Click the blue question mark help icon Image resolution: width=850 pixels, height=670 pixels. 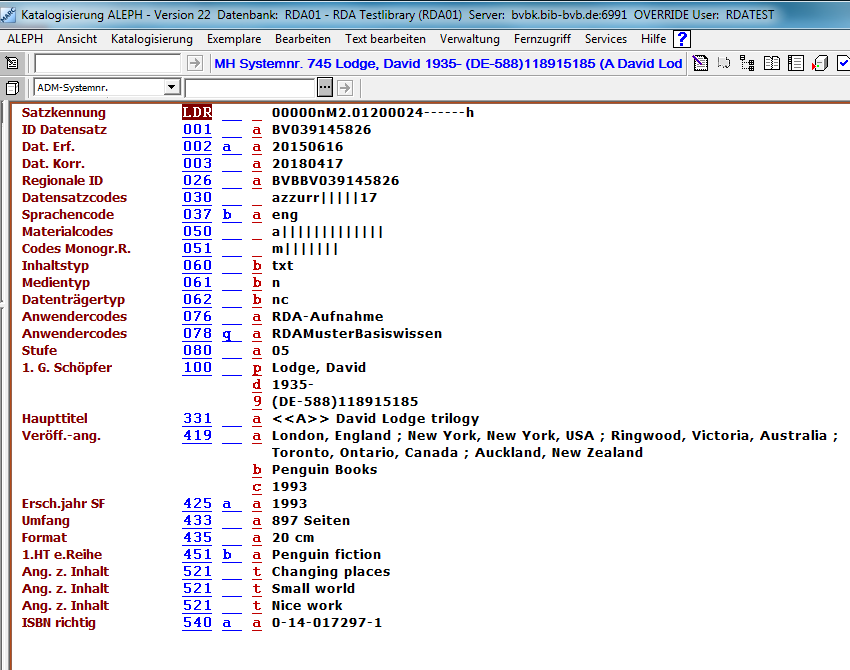(682, 39)
